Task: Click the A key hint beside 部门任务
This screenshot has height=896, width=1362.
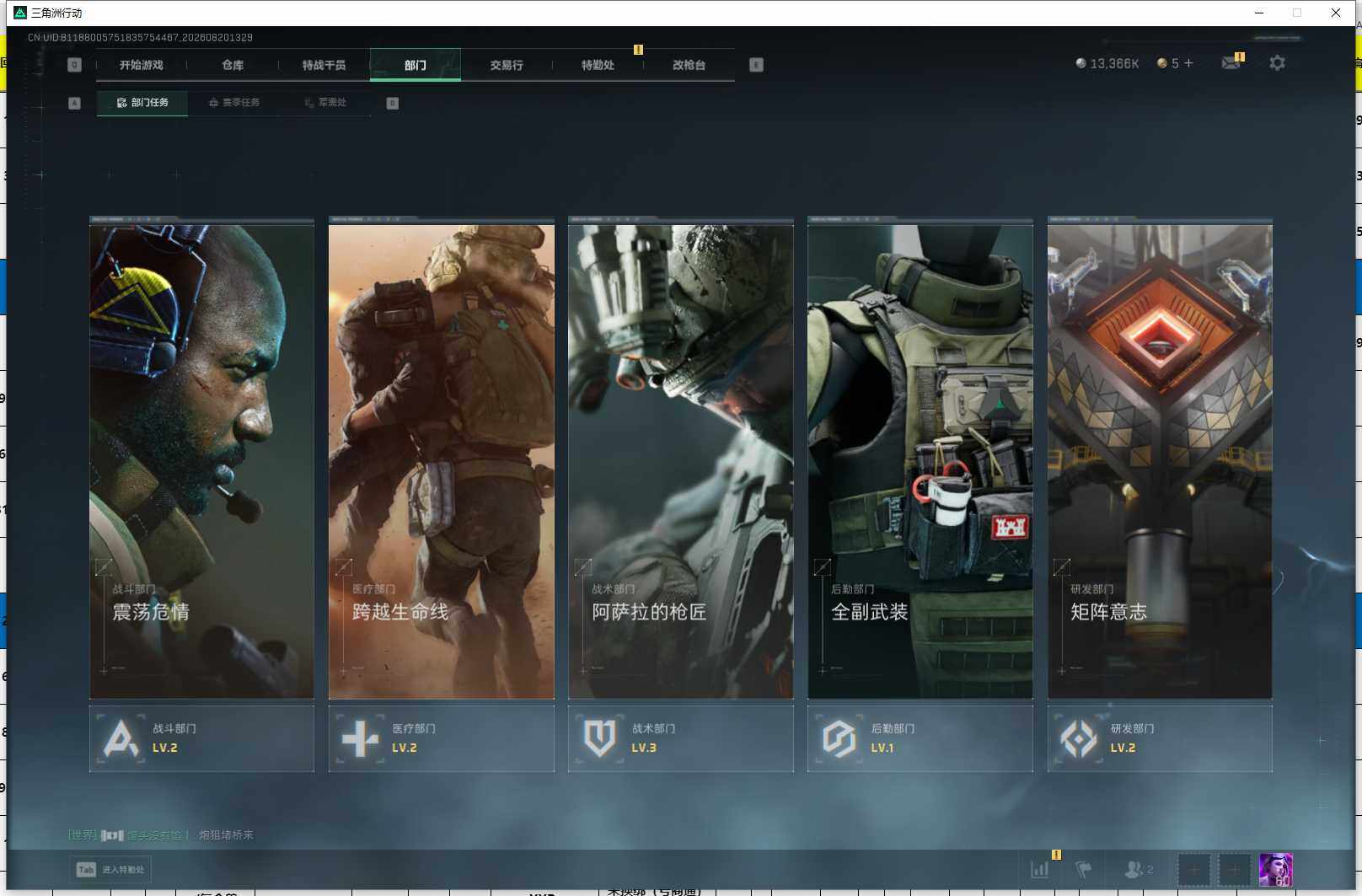Action: point(74,103)
